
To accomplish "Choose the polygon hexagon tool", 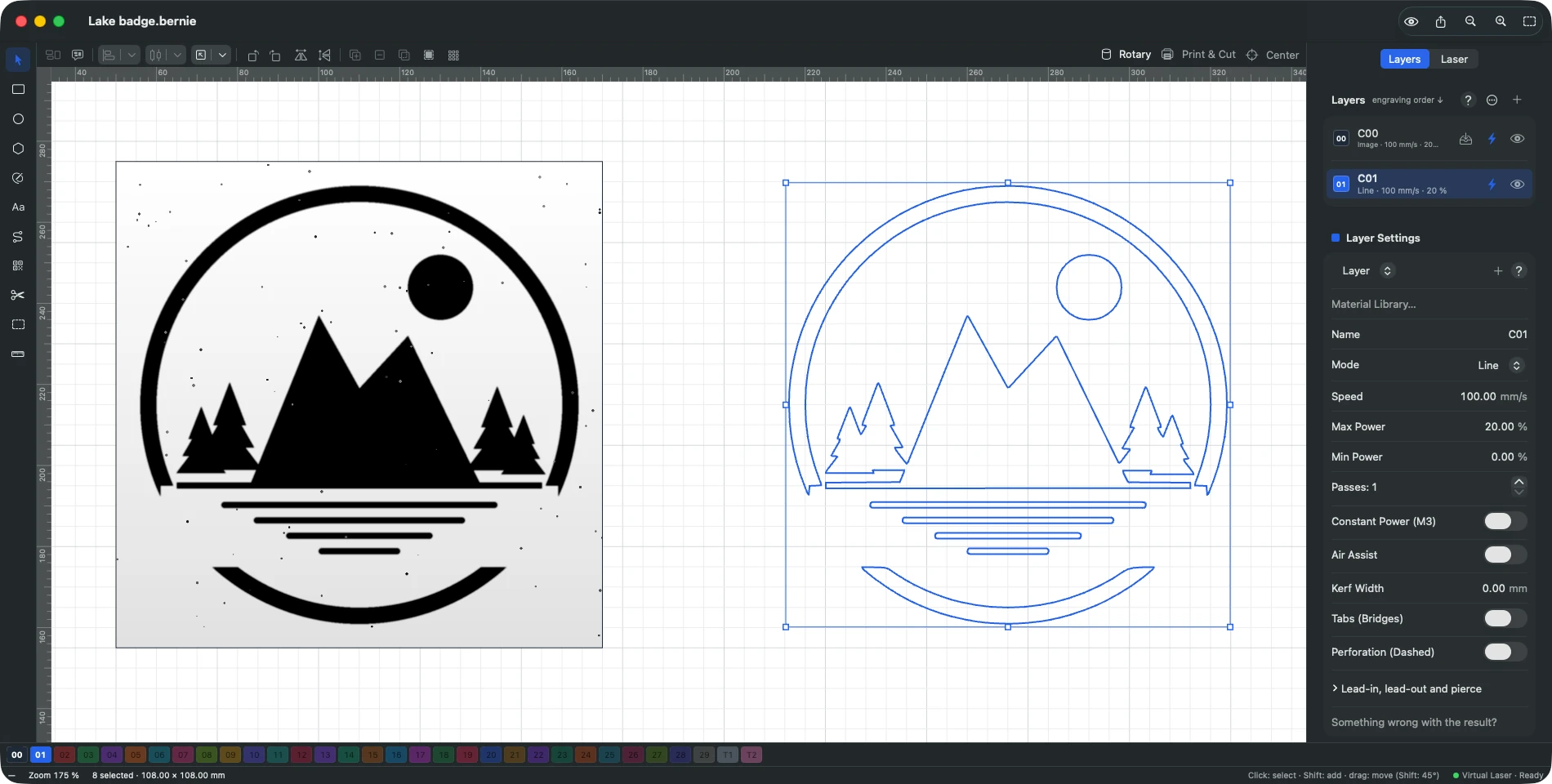I will tap(18, 148).
